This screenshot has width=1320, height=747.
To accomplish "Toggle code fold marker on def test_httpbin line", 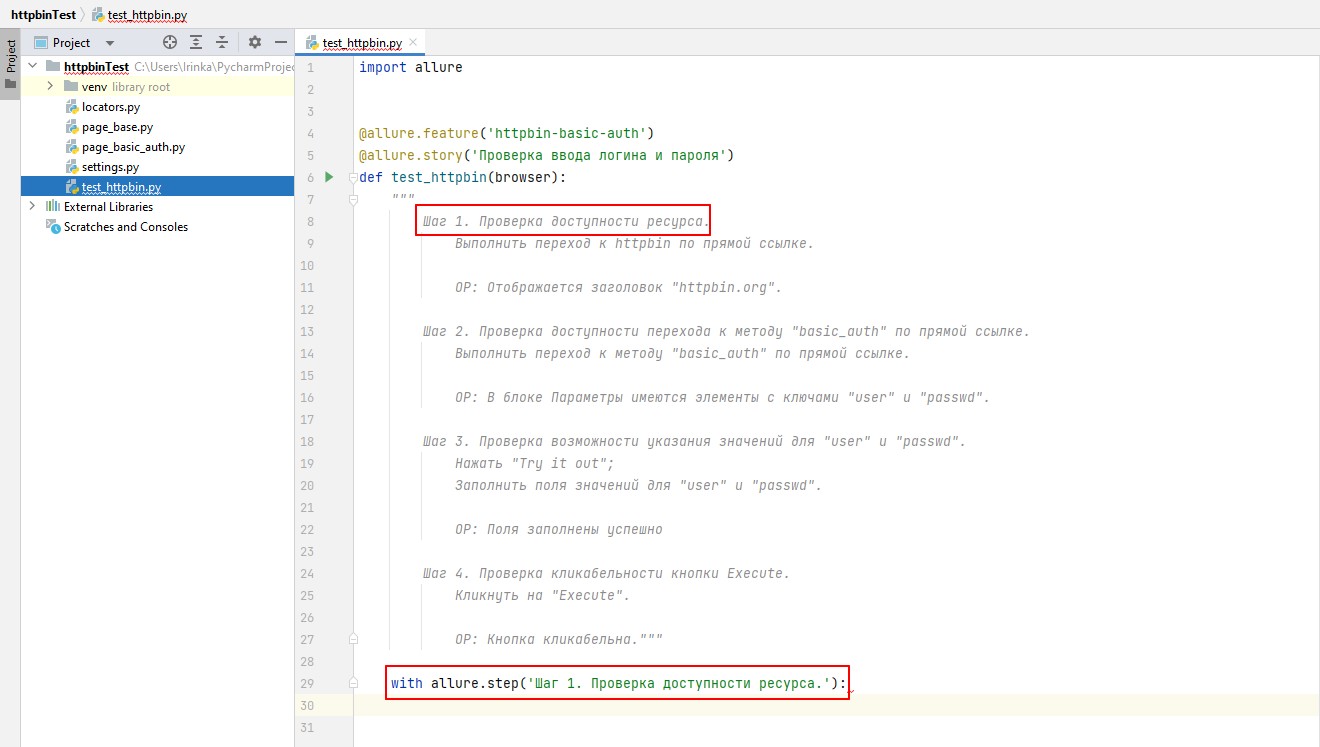I will (352, 178).
